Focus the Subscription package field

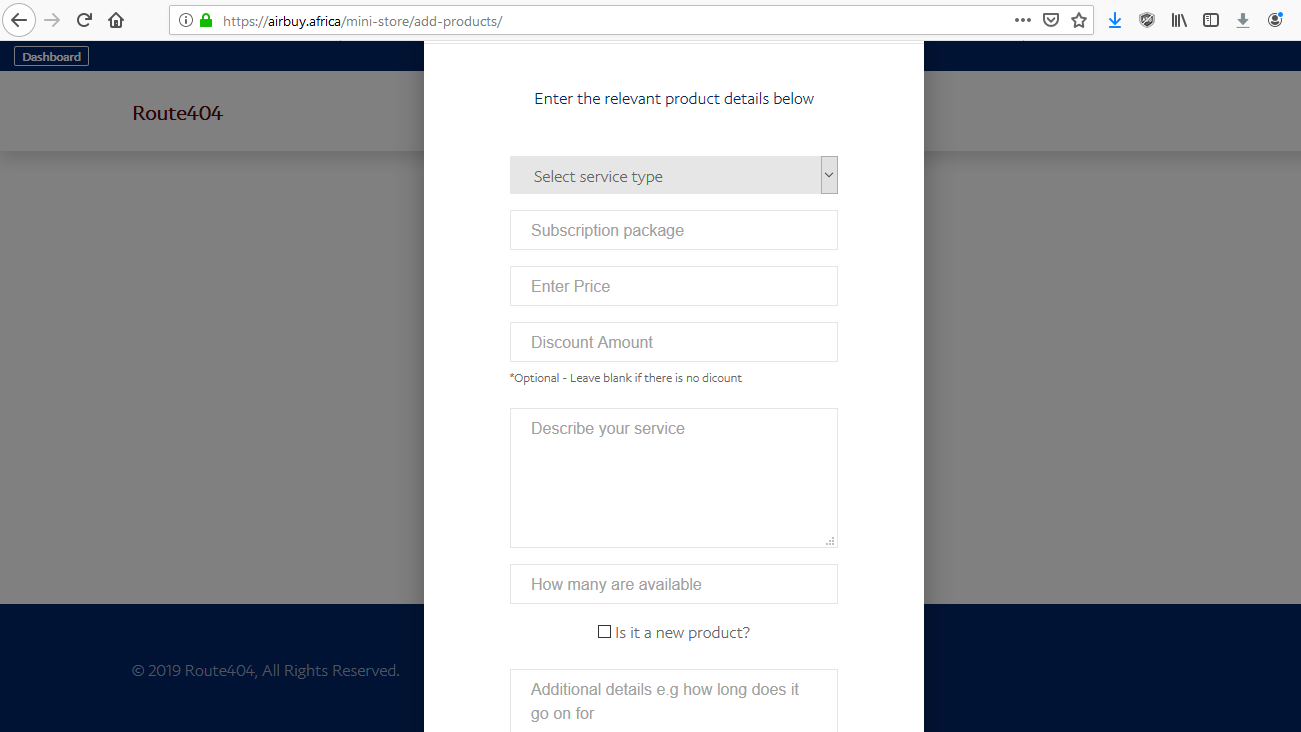673,230
